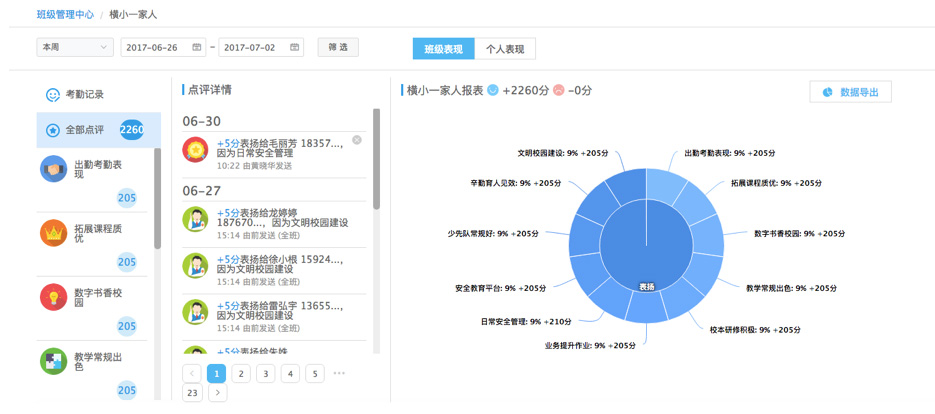Go to page 5 of comments
This screenshot has width=935, height=414.
pyautogui.click(x=315, y=373)
